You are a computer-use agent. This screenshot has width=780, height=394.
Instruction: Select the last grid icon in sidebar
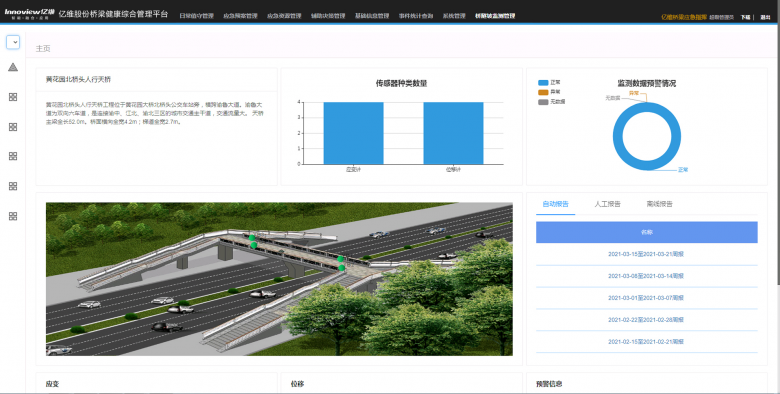[13, 216]
